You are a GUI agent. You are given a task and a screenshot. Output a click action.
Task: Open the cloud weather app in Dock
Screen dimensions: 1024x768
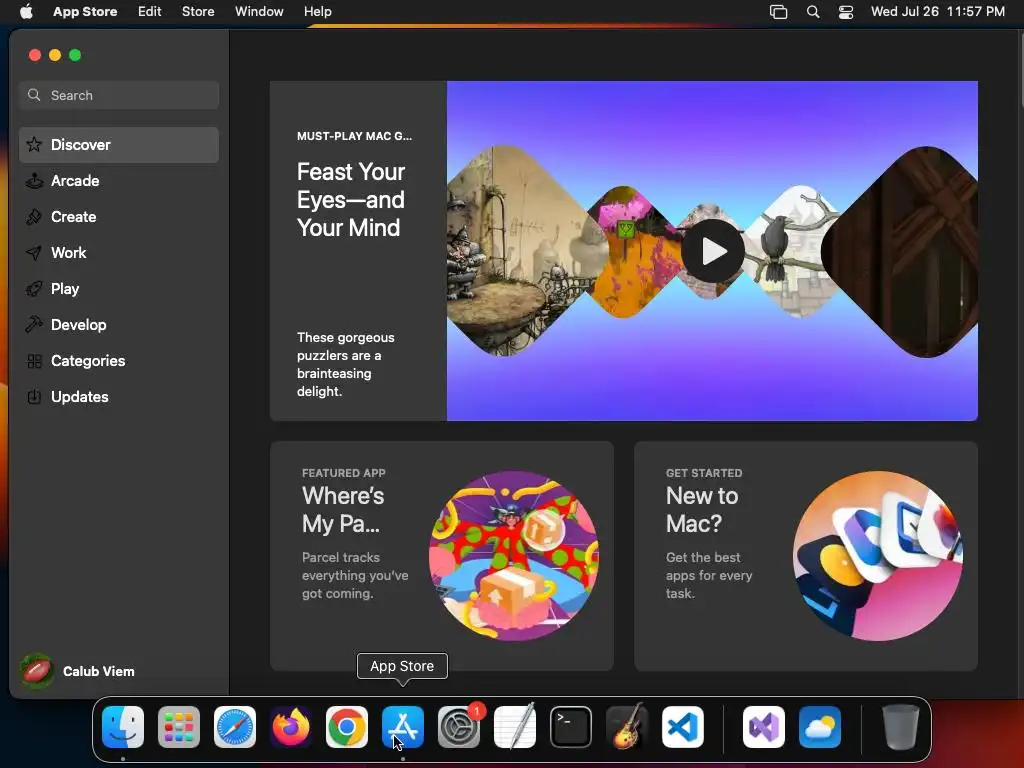click(x=820, y=727)
